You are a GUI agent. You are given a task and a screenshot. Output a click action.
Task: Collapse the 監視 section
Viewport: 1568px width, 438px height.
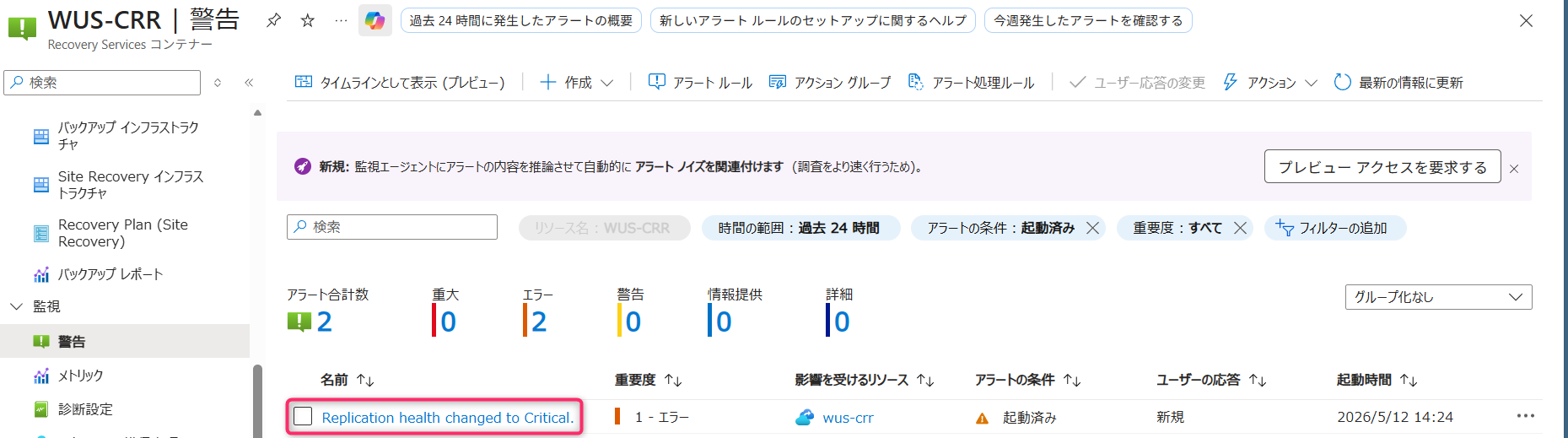click(16, 306)
